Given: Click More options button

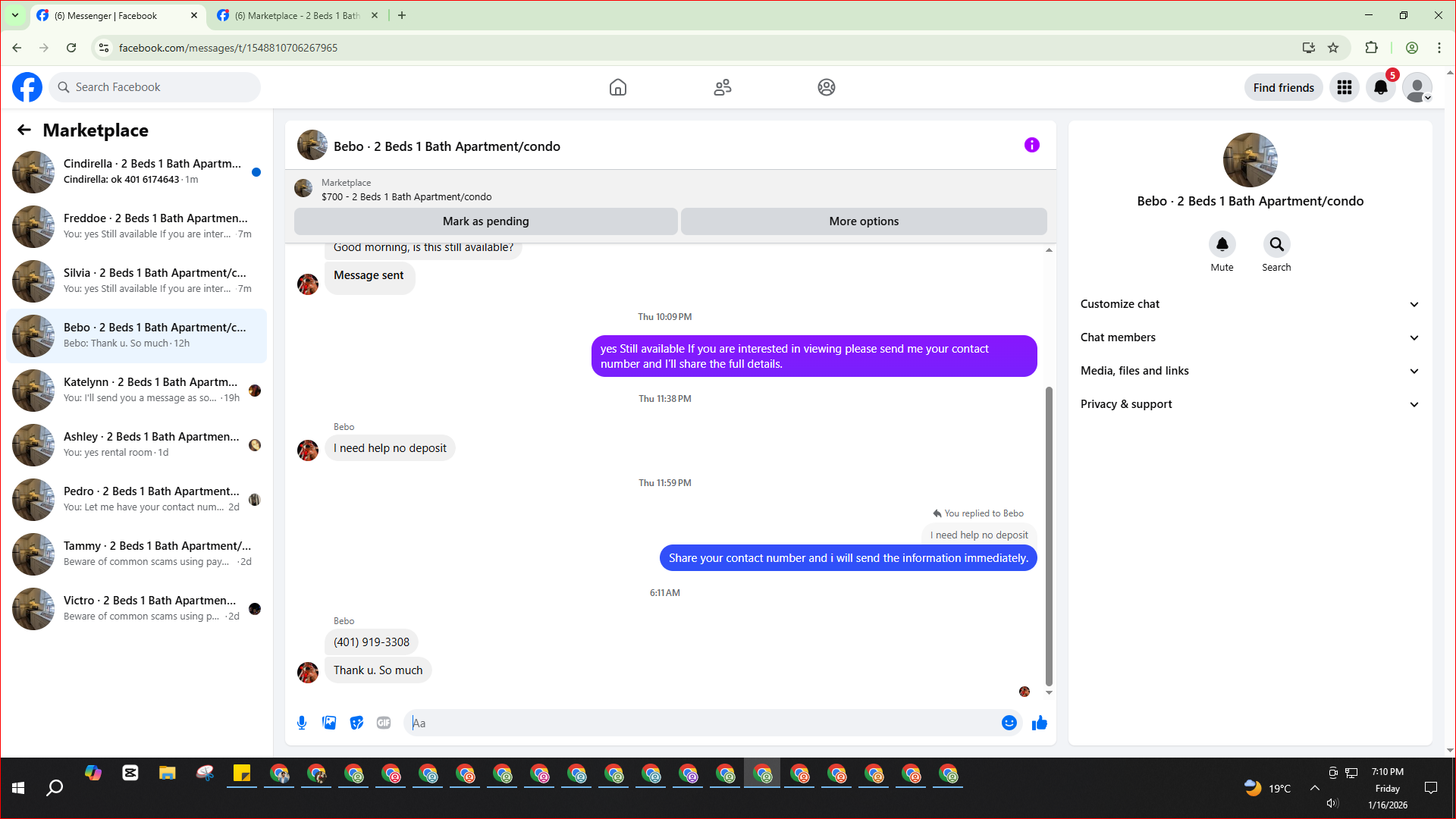Looking at the screenshot, I should click(x=864, y=221).
